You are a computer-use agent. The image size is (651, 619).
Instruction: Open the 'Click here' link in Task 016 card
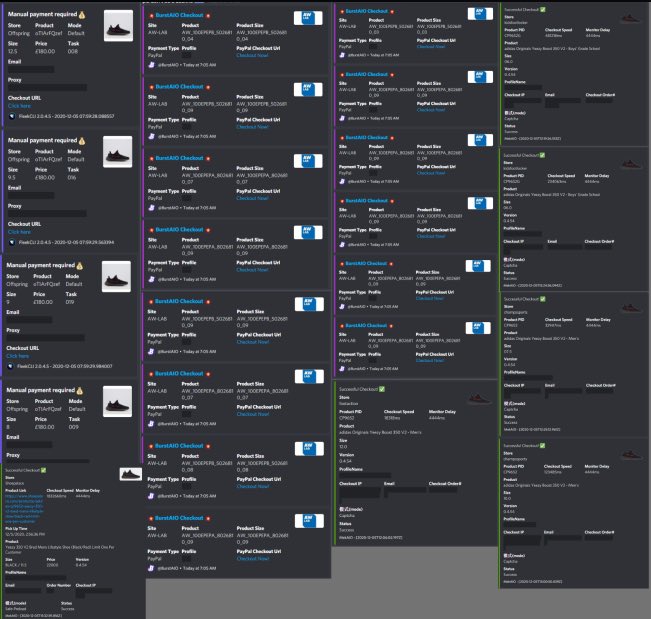19,232
